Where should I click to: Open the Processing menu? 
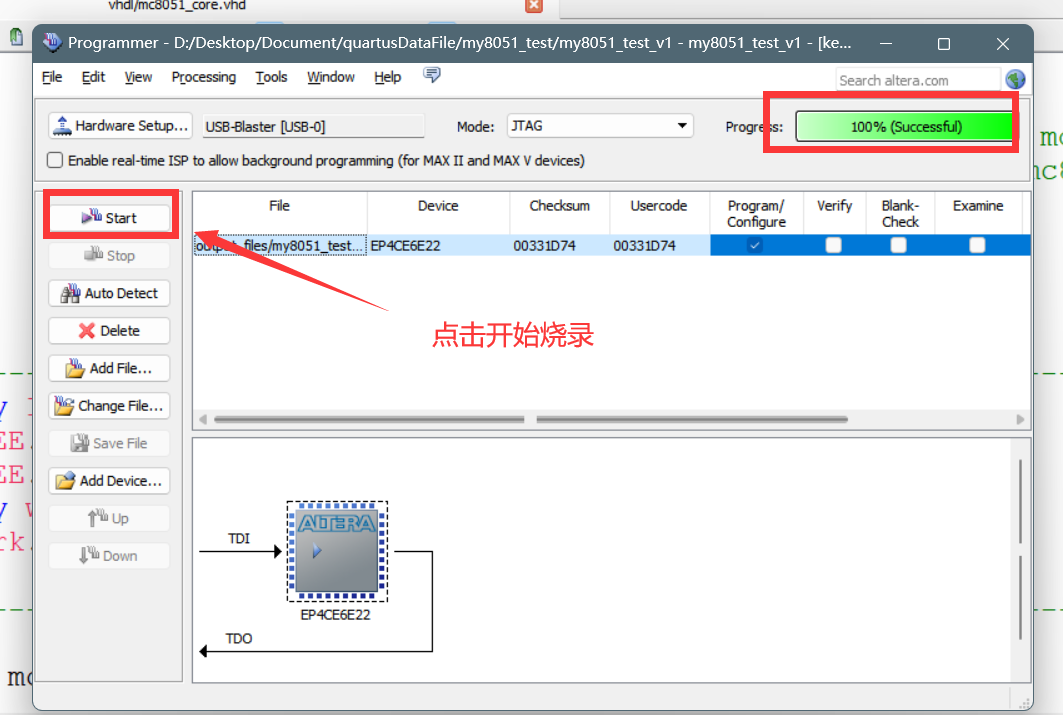[x=203, y=77]
